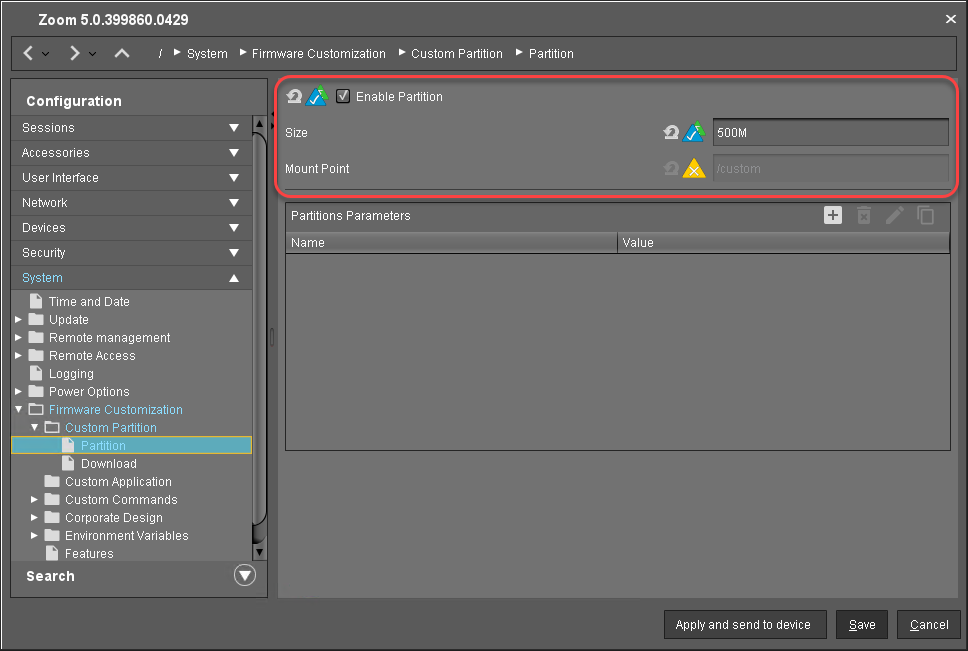This screenshot has width=968, height=651.
Task: Collapse the Firmware Customization tree node
Action: click(19, 410)
